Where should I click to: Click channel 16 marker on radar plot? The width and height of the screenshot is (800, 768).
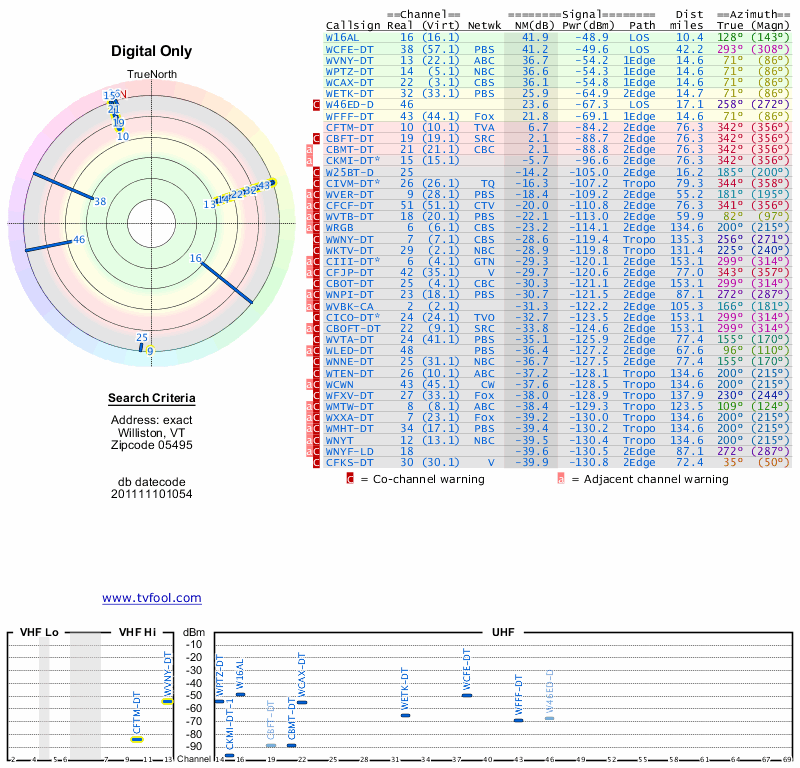pyautogui.click(x=196, y=258)
